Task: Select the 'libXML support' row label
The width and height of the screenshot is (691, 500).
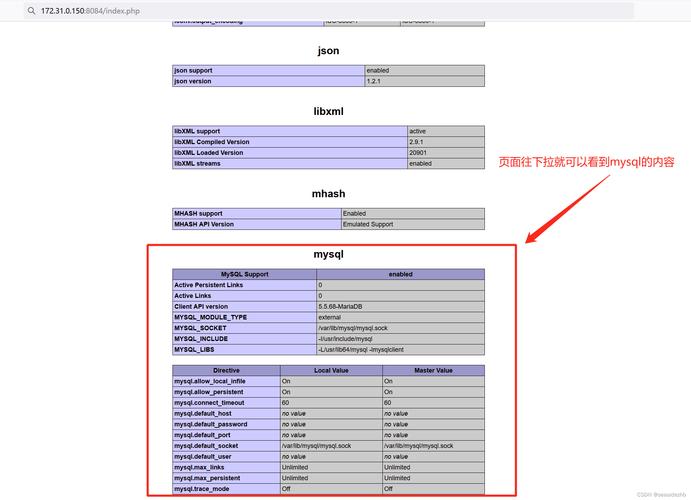Action: point(197,131)
